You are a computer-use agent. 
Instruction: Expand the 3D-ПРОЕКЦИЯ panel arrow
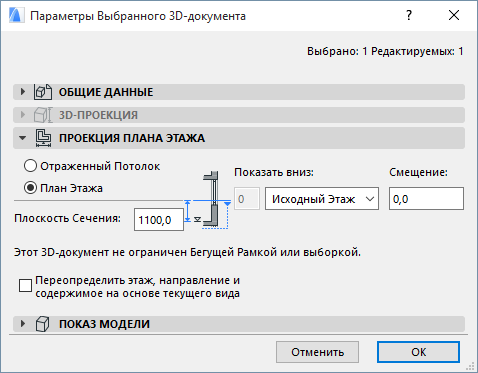23,115
